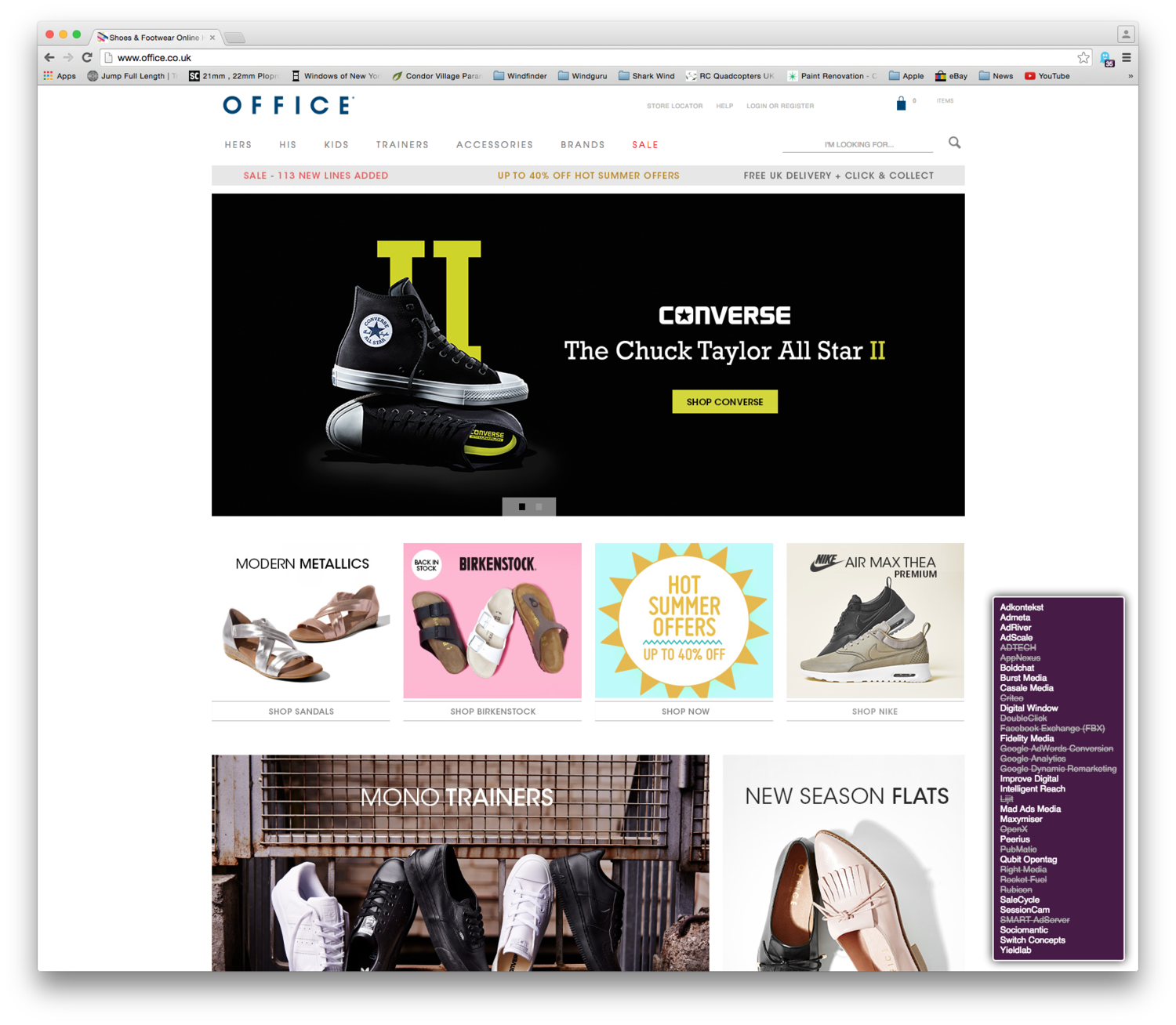Open RC Quadcopters UK bookmark
1176x1025 pixels.
pos(730,76)
